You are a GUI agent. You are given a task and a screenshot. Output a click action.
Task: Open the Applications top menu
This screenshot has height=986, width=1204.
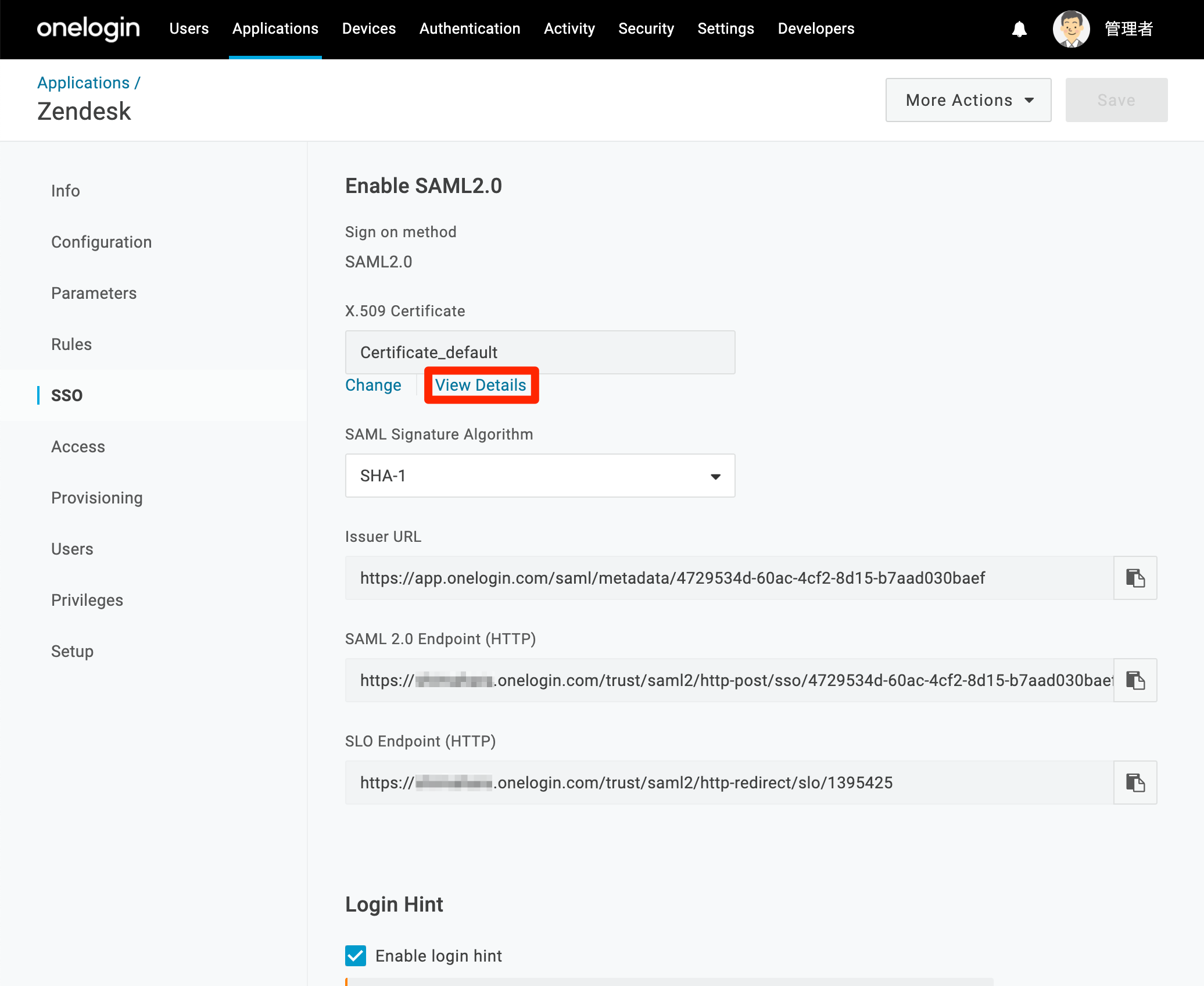point(275,28)
